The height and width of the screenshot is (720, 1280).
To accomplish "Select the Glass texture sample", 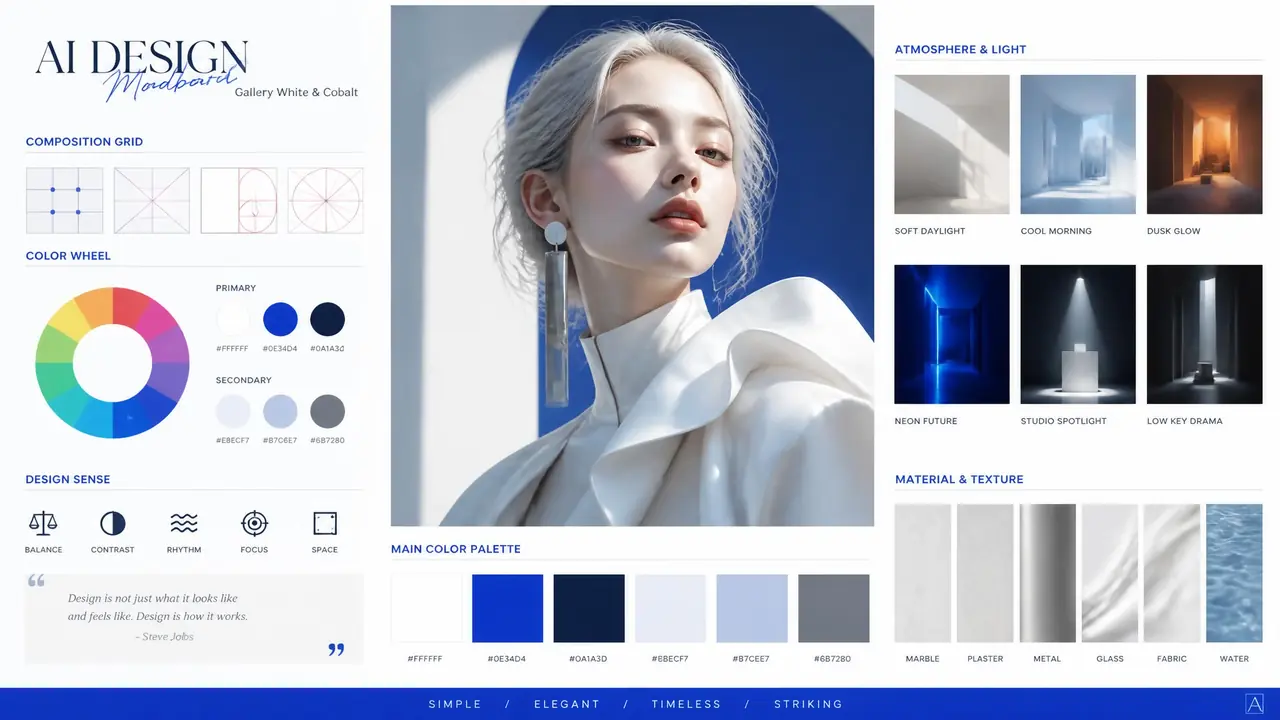I will 1110,573.
